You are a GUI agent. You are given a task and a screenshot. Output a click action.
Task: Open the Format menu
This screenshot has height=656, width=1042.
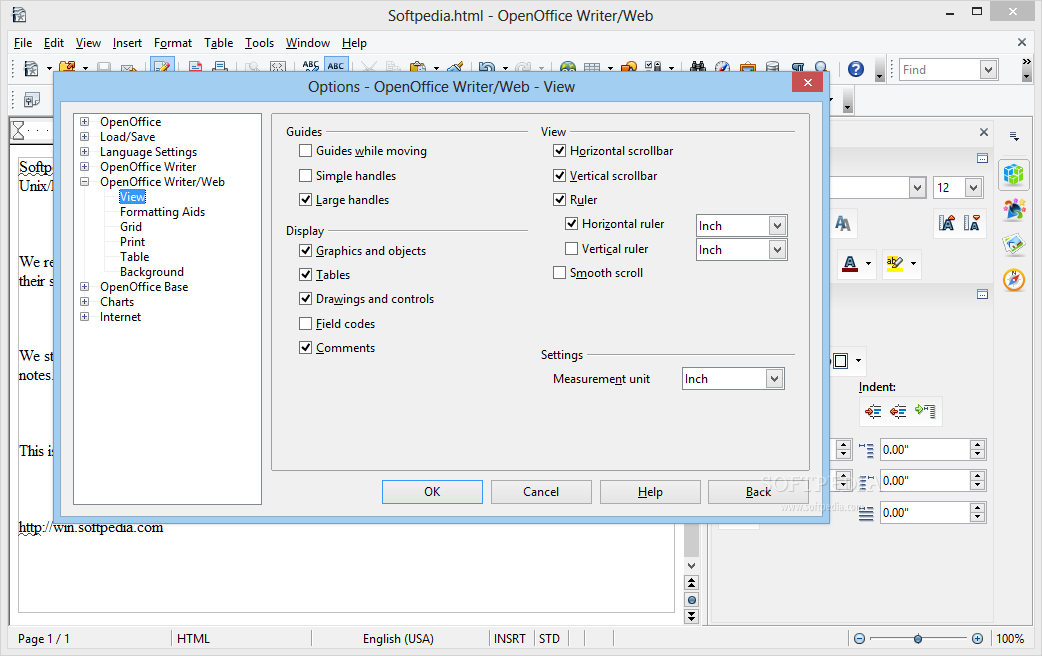point(173,43)
